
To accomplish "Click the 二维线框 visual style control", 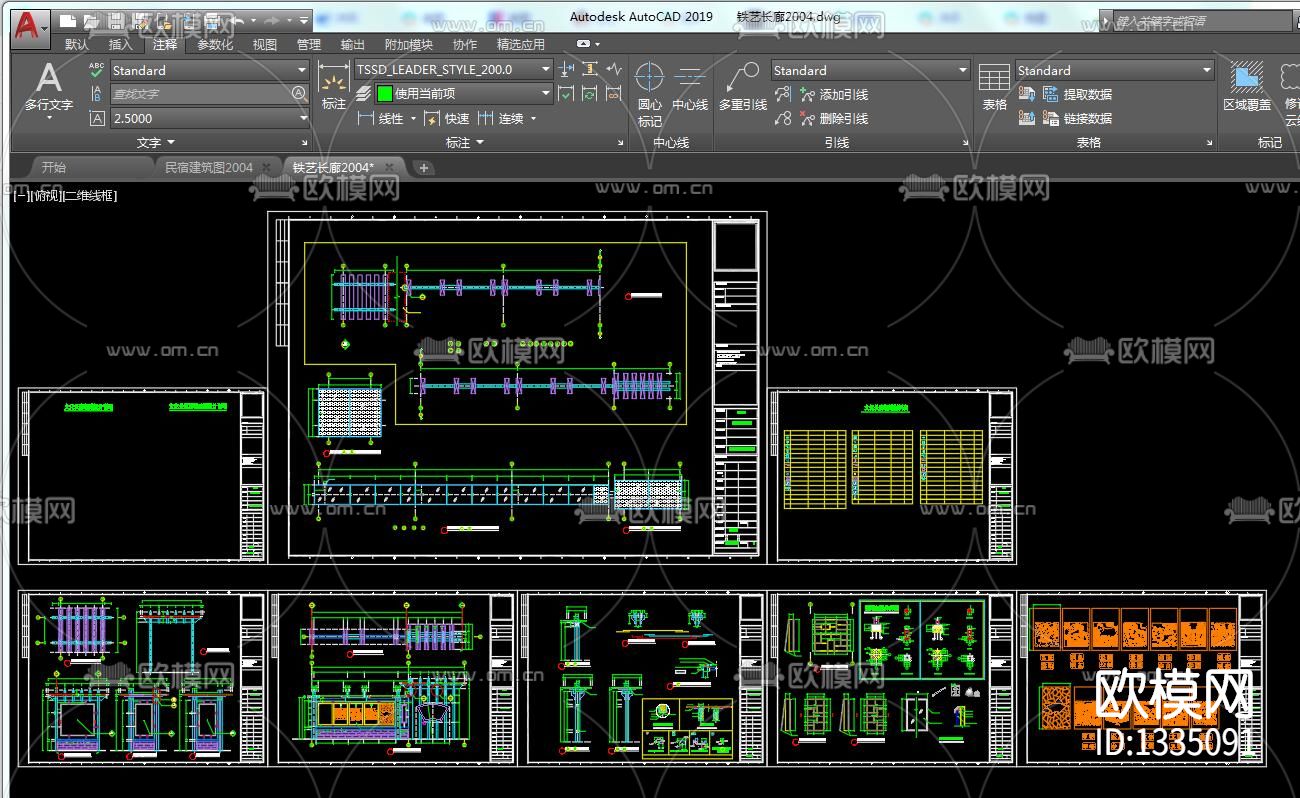I will pos(90,196).
